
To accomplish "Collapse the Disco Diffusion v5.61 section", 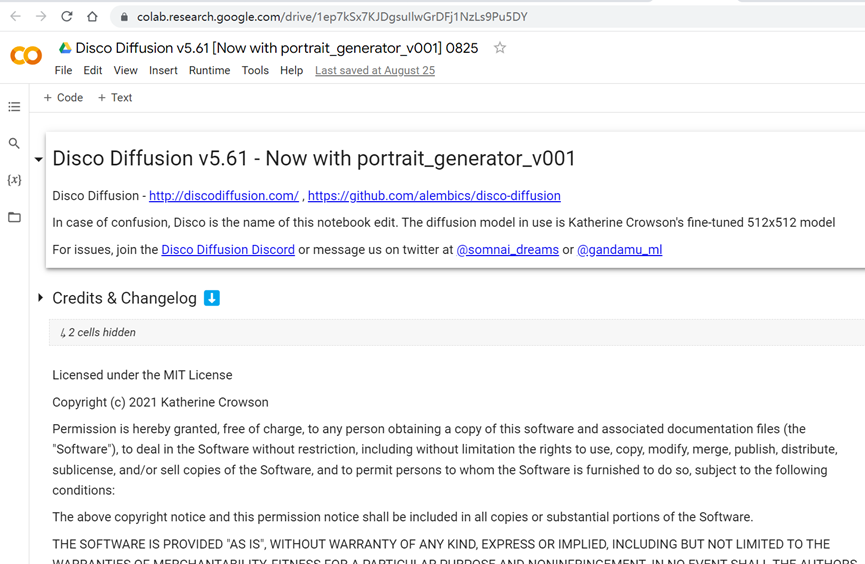I will coord(38,159).
